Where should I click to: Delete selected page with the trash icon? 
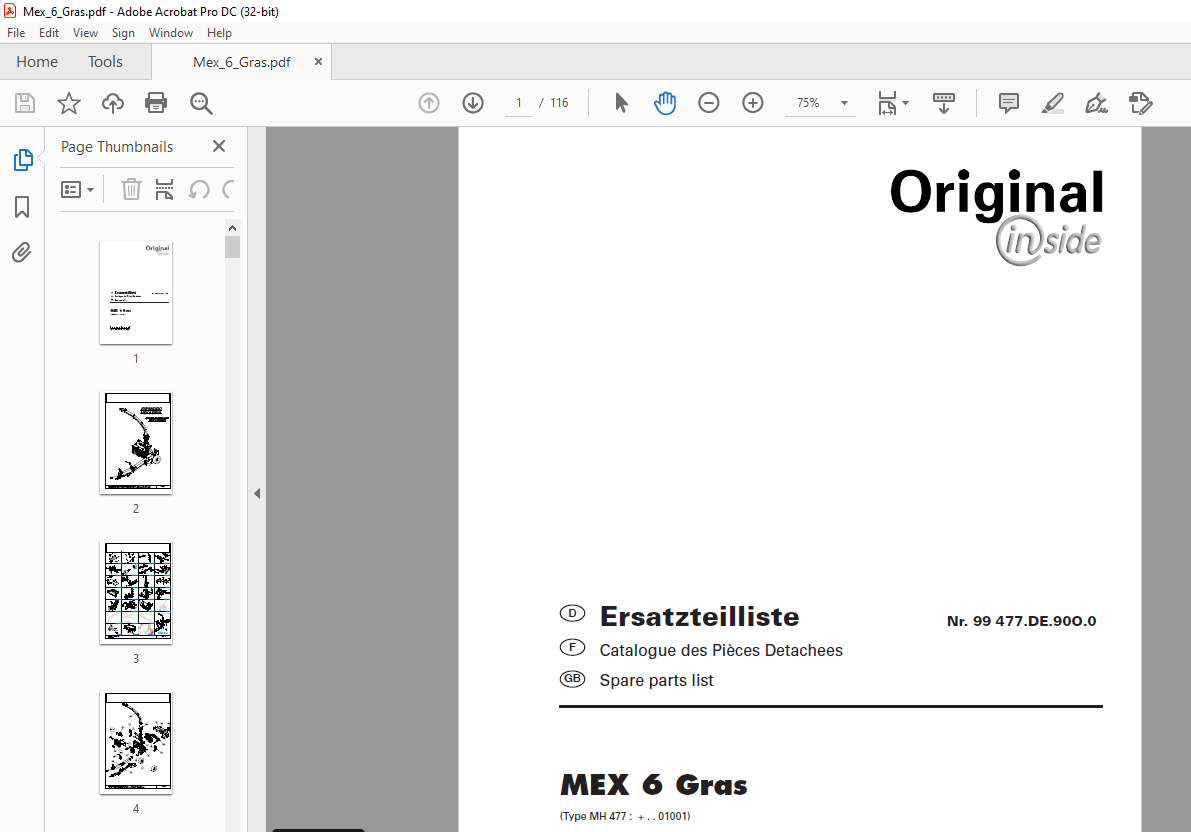[131, 189]
